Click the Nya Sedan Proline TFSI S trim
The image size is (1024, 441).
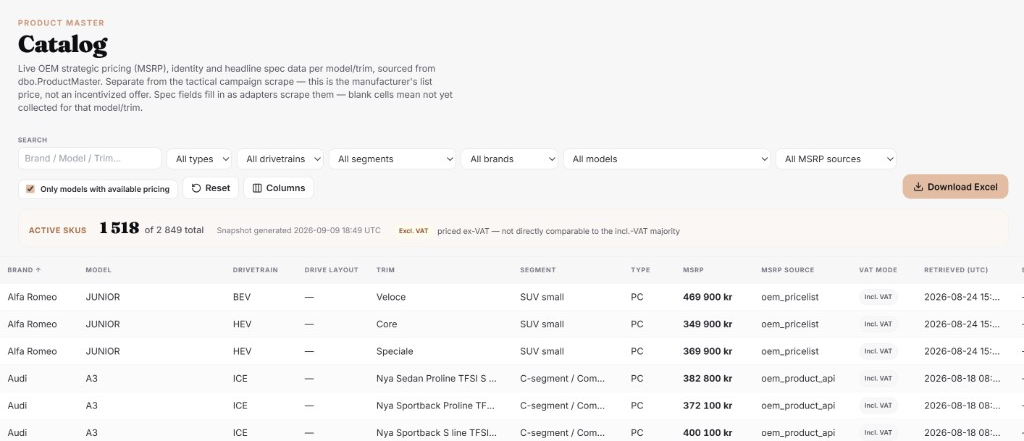pos(436,378)
